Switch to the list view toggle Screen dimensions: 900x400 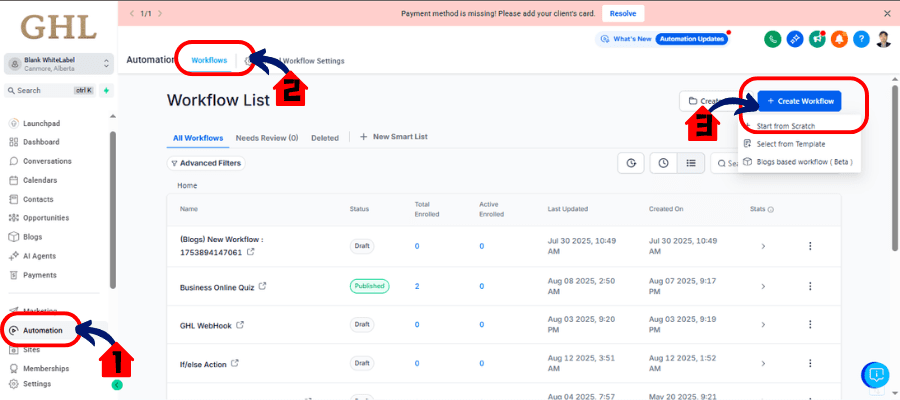pos(691,164)
